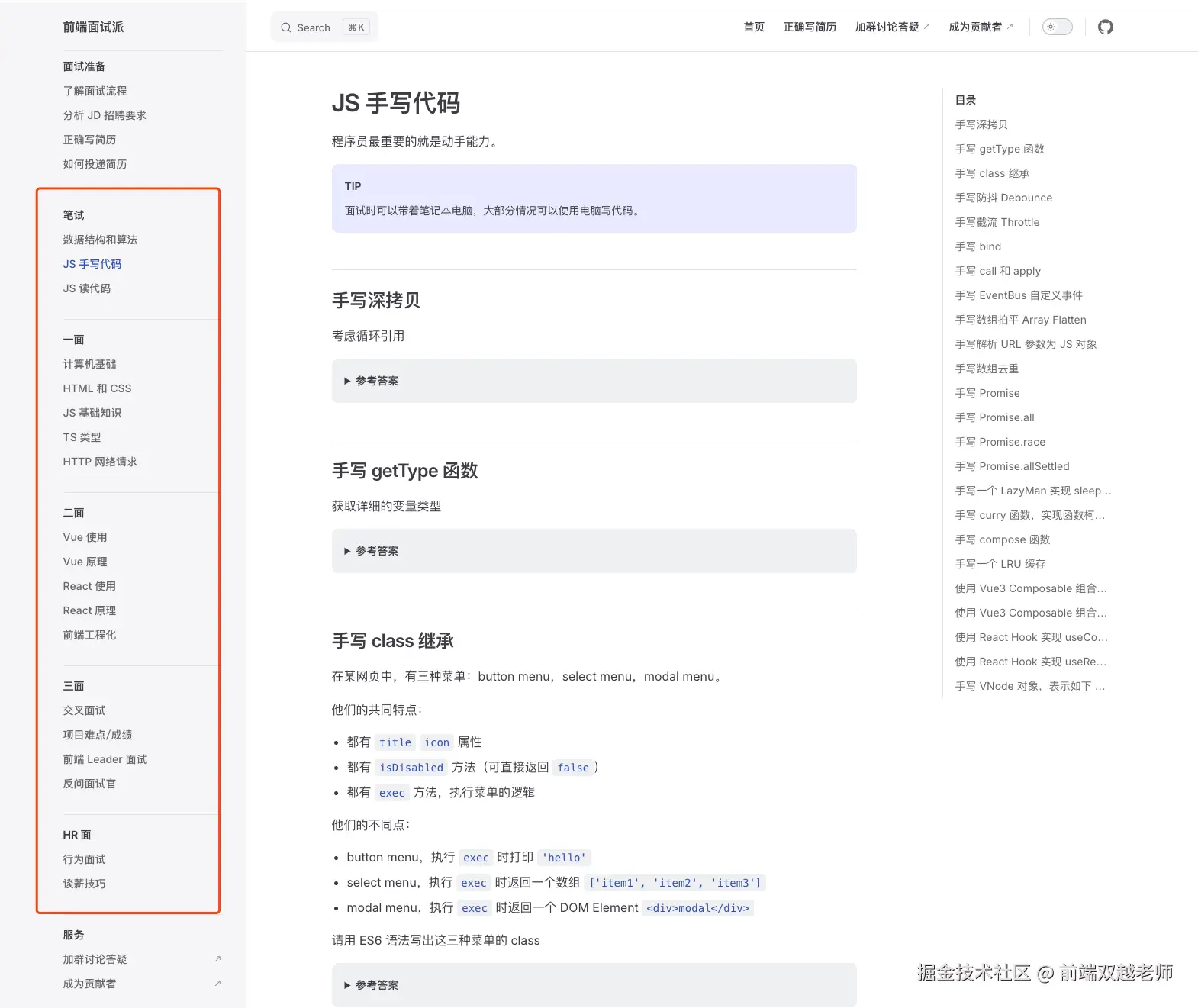Open sidebar 加群讨论答疑 service link
The width and height of the screenshot is (1198, 1008).
coord(95,959)
